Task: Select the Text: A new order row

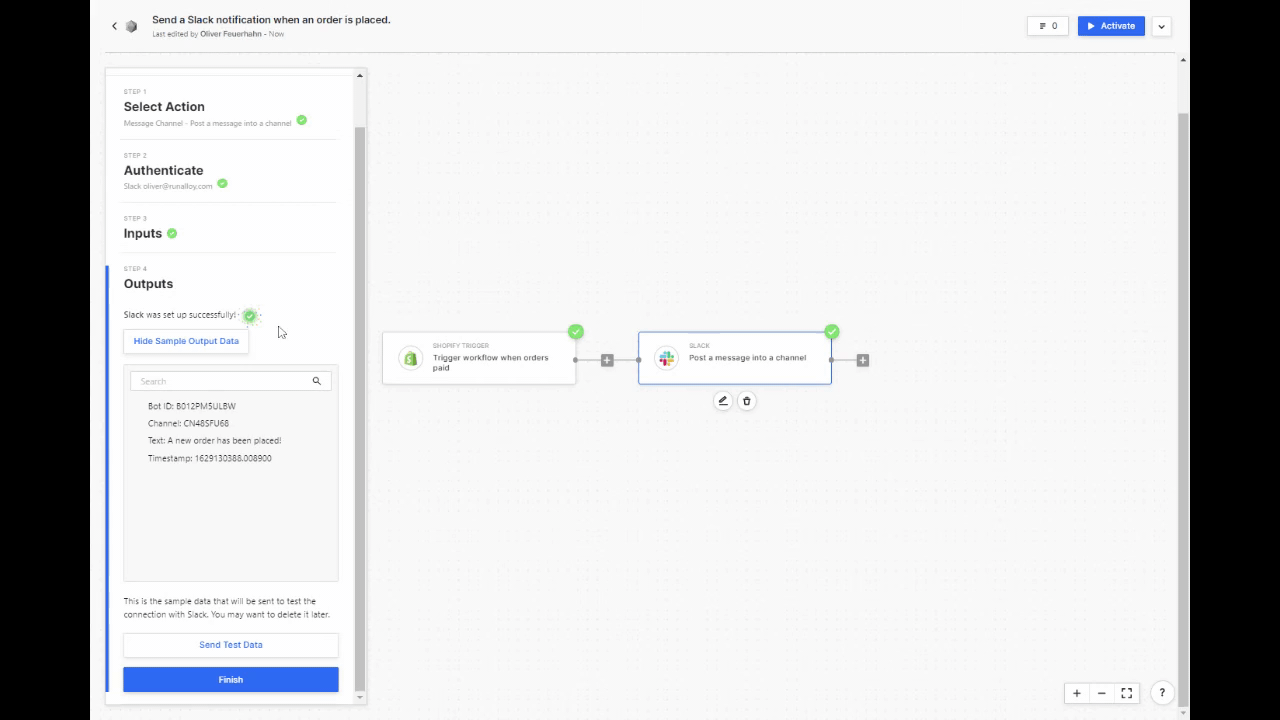Action: (214, 440)
